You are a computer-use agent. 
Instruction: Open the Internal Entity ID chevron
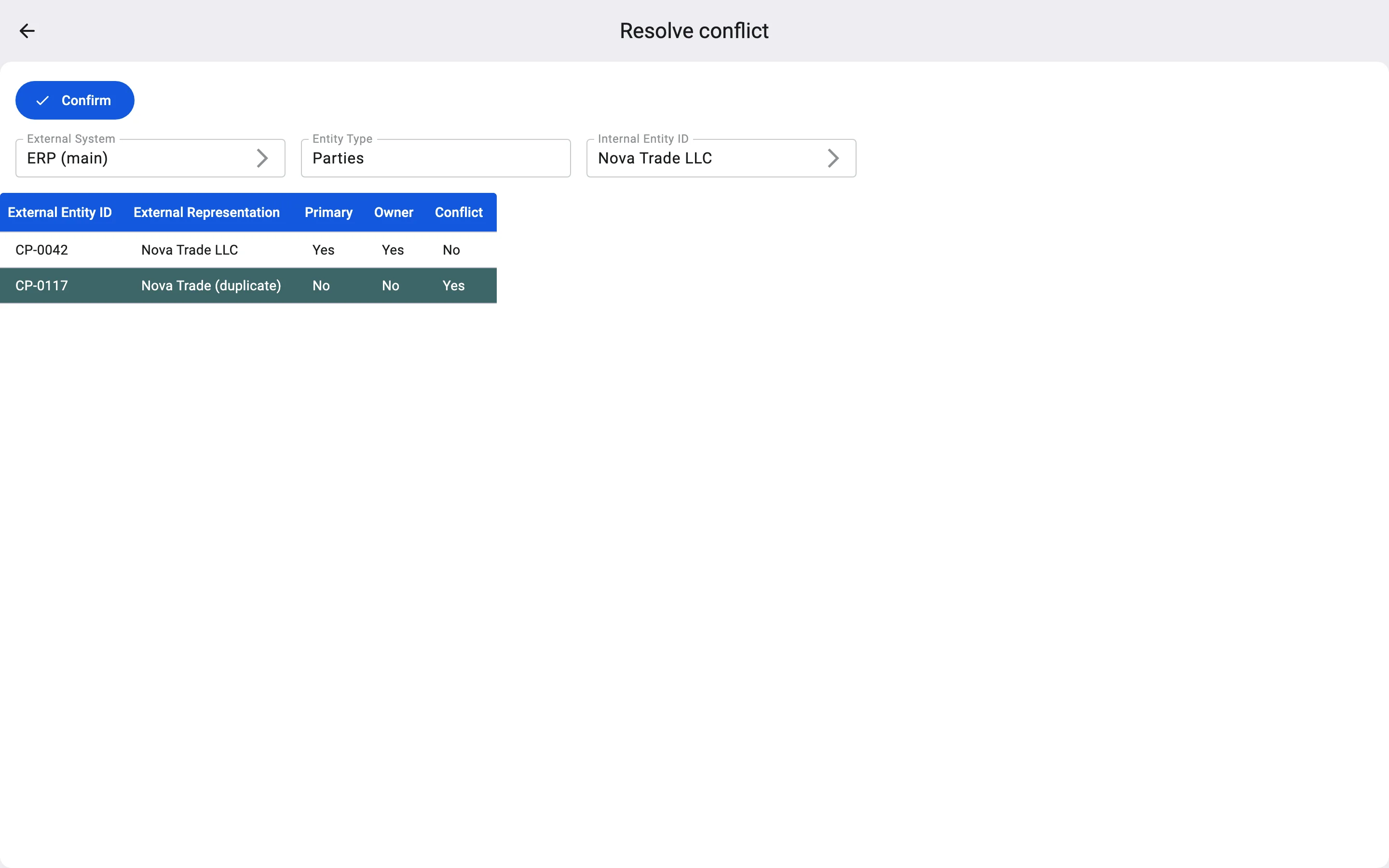click(833, 158)
